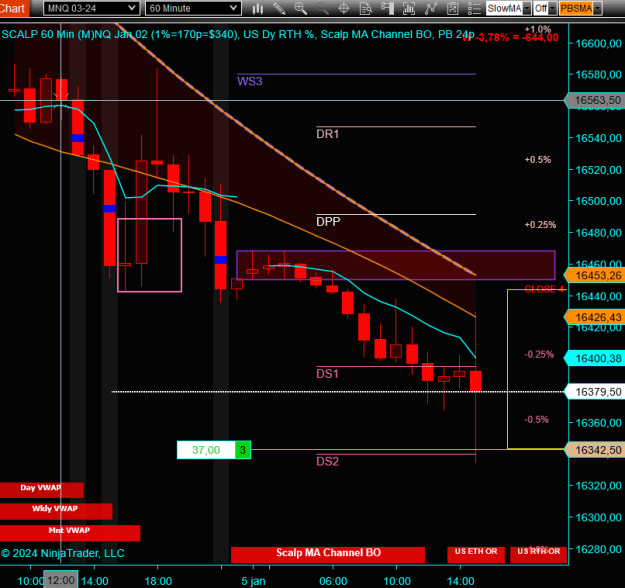Viewport: 625px width, 588px height.
Task: Click the orange 16453,26 price marker
Action: click(595, 275)
